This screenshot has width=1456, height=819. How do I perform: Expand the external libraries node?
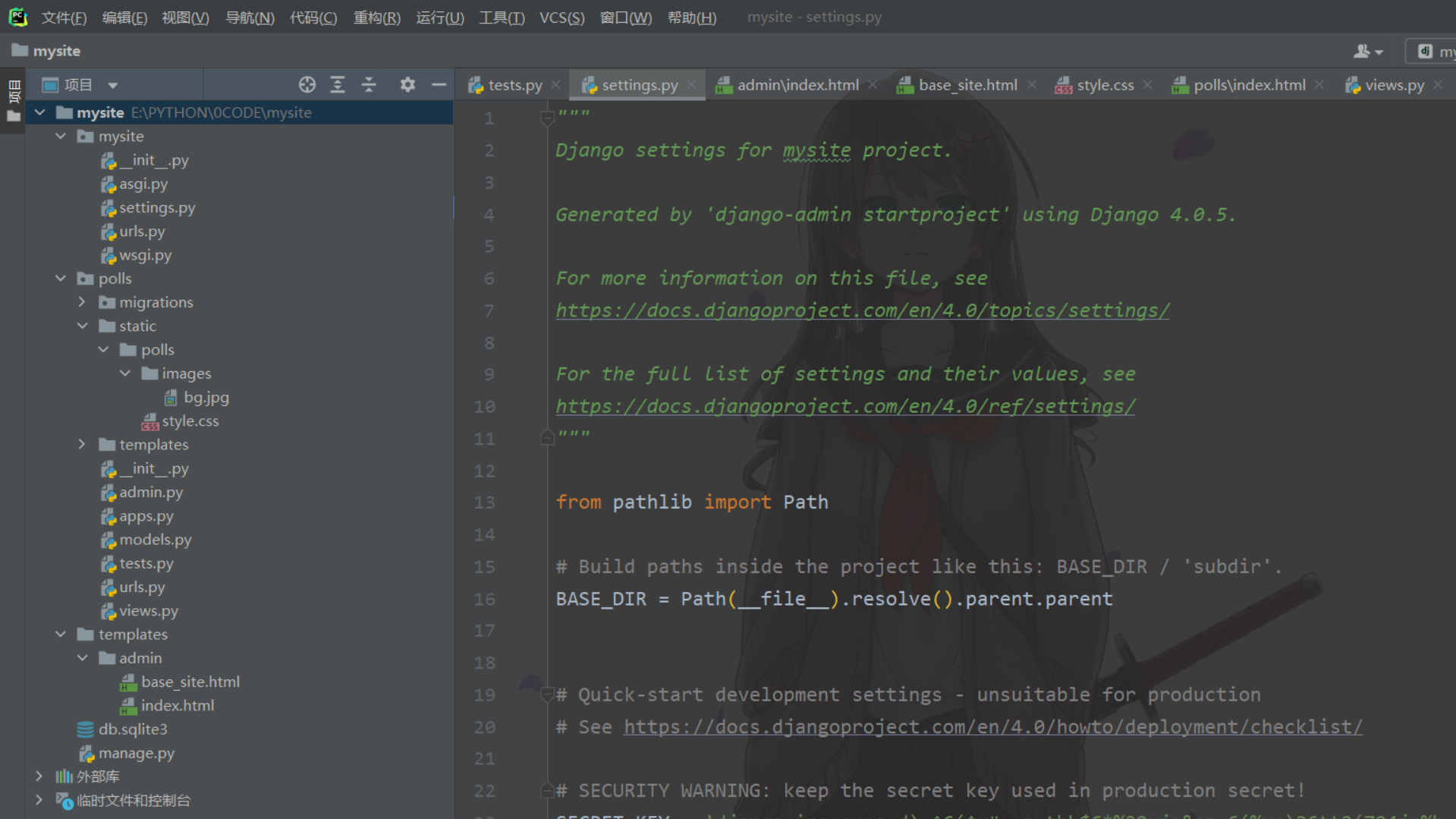39,776
